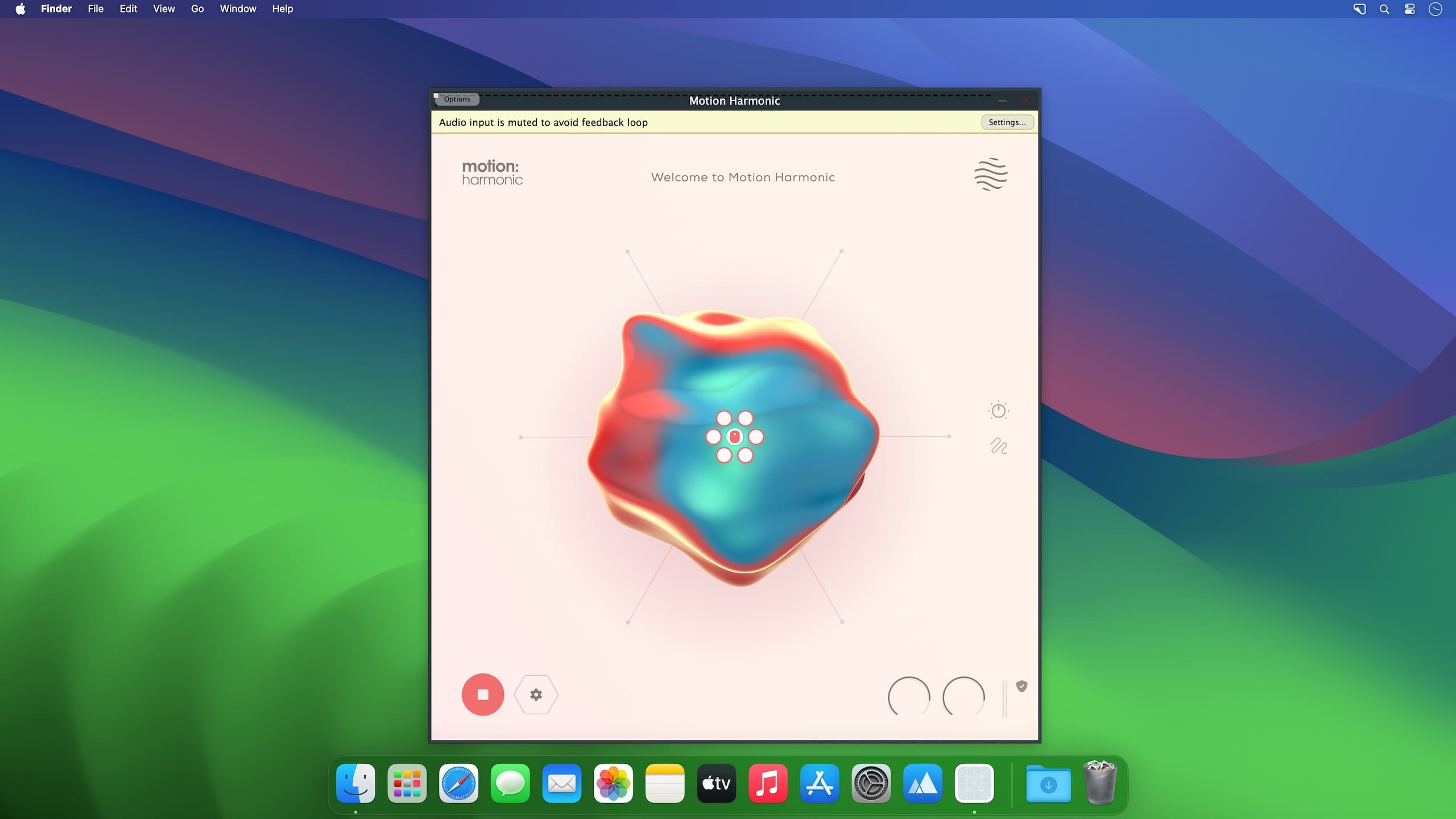
Task: Click the dial timer icon
Action: coord(998,410)
